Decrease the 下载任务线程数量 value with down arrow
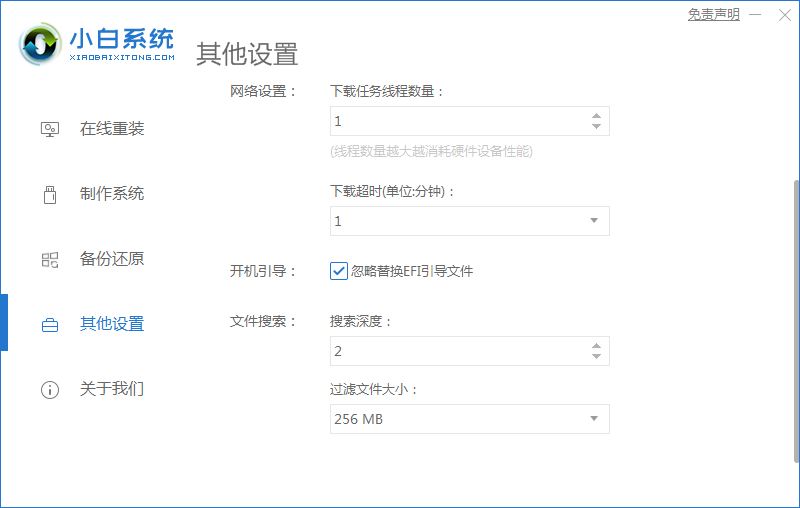Viewport: 800px width, 508px height. click(596, 127)
